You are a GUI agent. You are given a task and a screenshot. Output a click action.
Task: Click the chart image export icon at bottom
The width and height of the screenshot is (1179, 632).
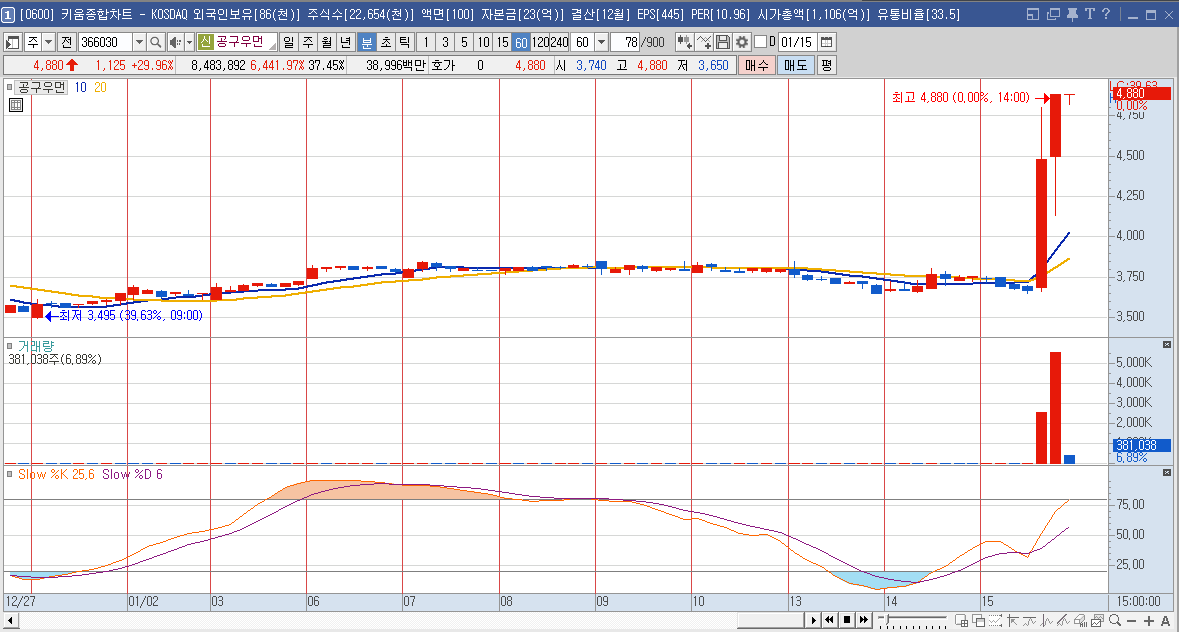pyautogui.click(x=1098, y=620)
